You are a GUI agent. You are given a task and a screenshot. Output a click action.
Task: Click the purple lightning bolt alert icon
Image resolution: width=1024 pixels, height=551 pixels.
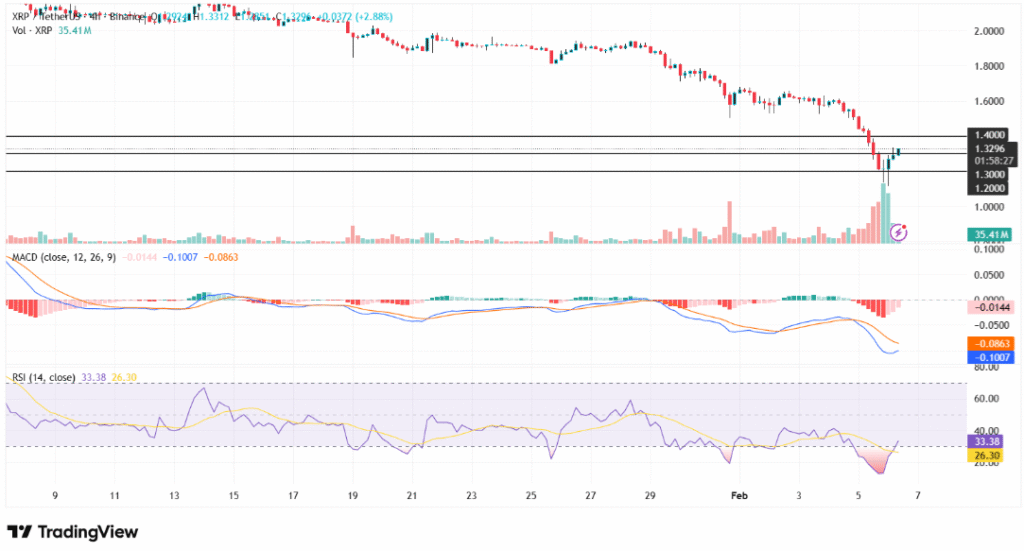tap(898, 232)
